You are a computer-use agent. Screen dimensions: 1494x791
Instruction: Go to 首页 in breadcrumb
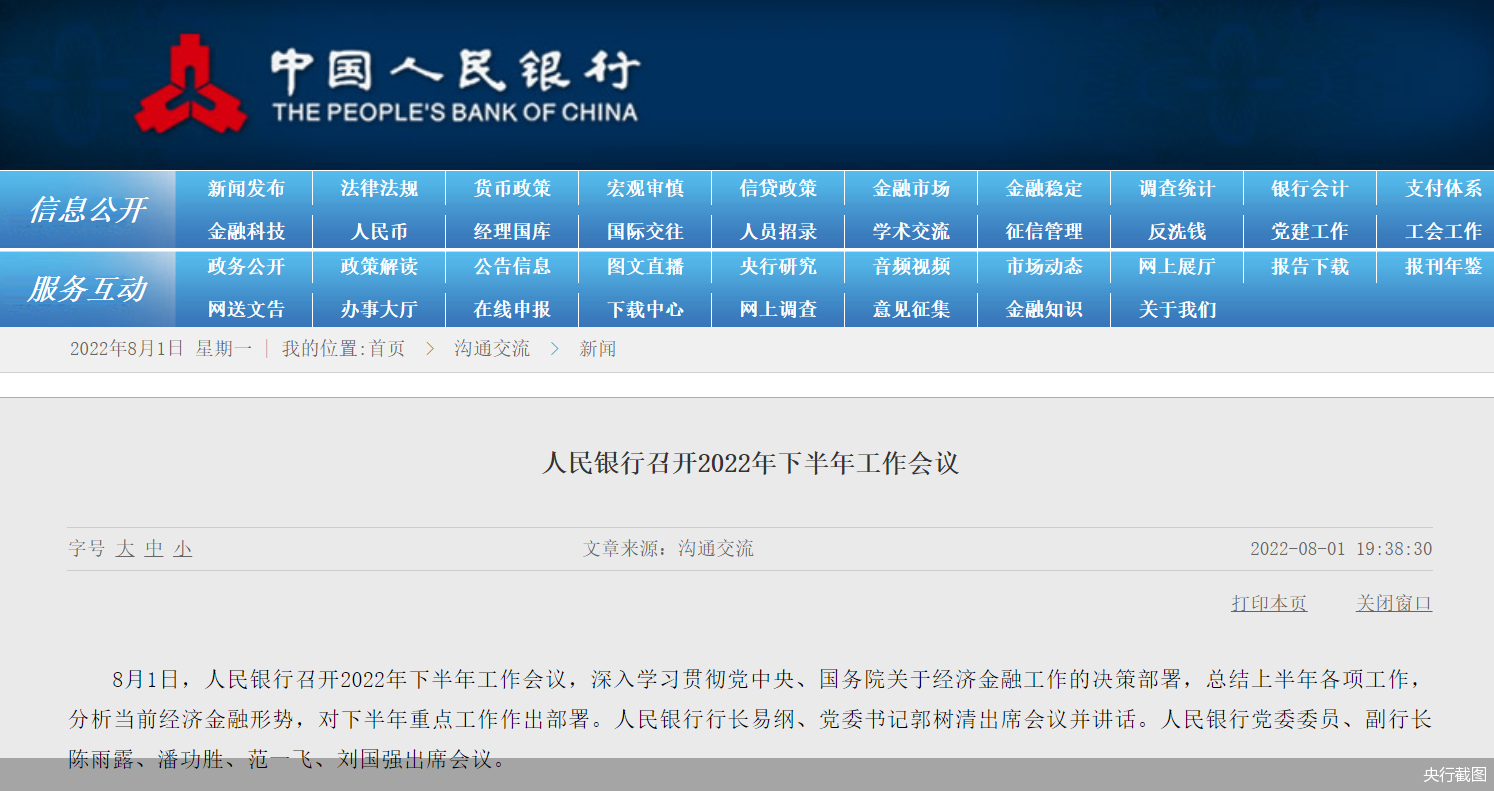click(387, 349)
